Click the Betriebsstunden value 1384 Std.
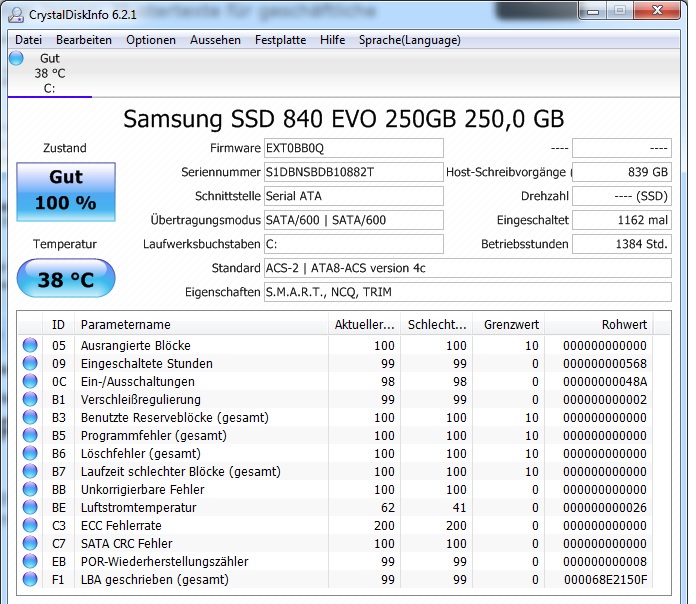The image size is (696, 604). (x=622, y=244)
